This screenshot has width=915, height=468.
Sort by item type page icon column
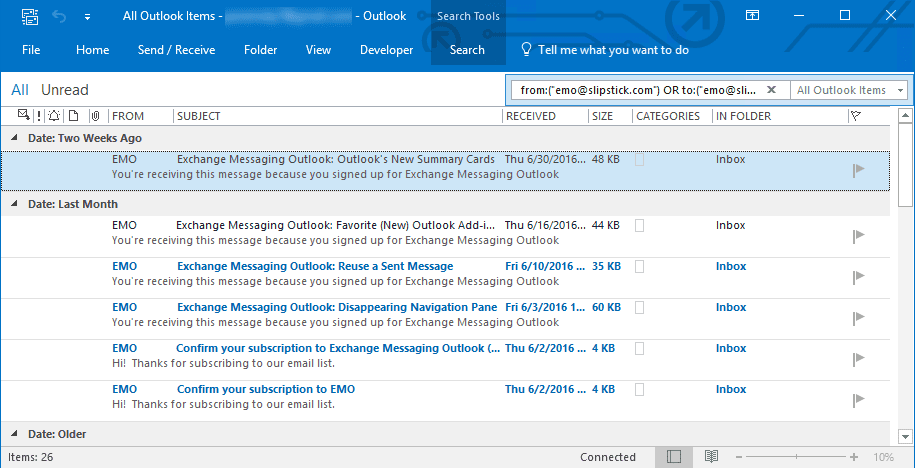pos(73,116)
